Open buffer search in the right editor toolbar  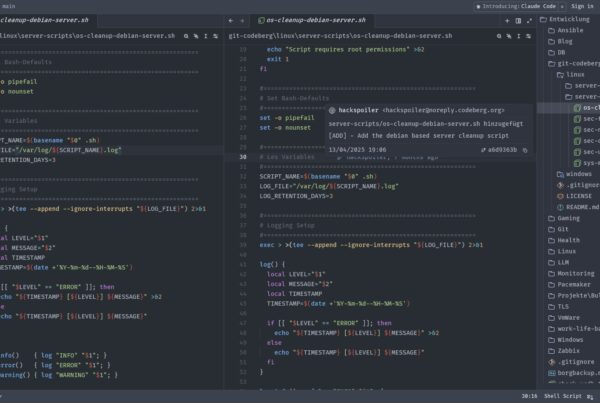click(499, 36)
